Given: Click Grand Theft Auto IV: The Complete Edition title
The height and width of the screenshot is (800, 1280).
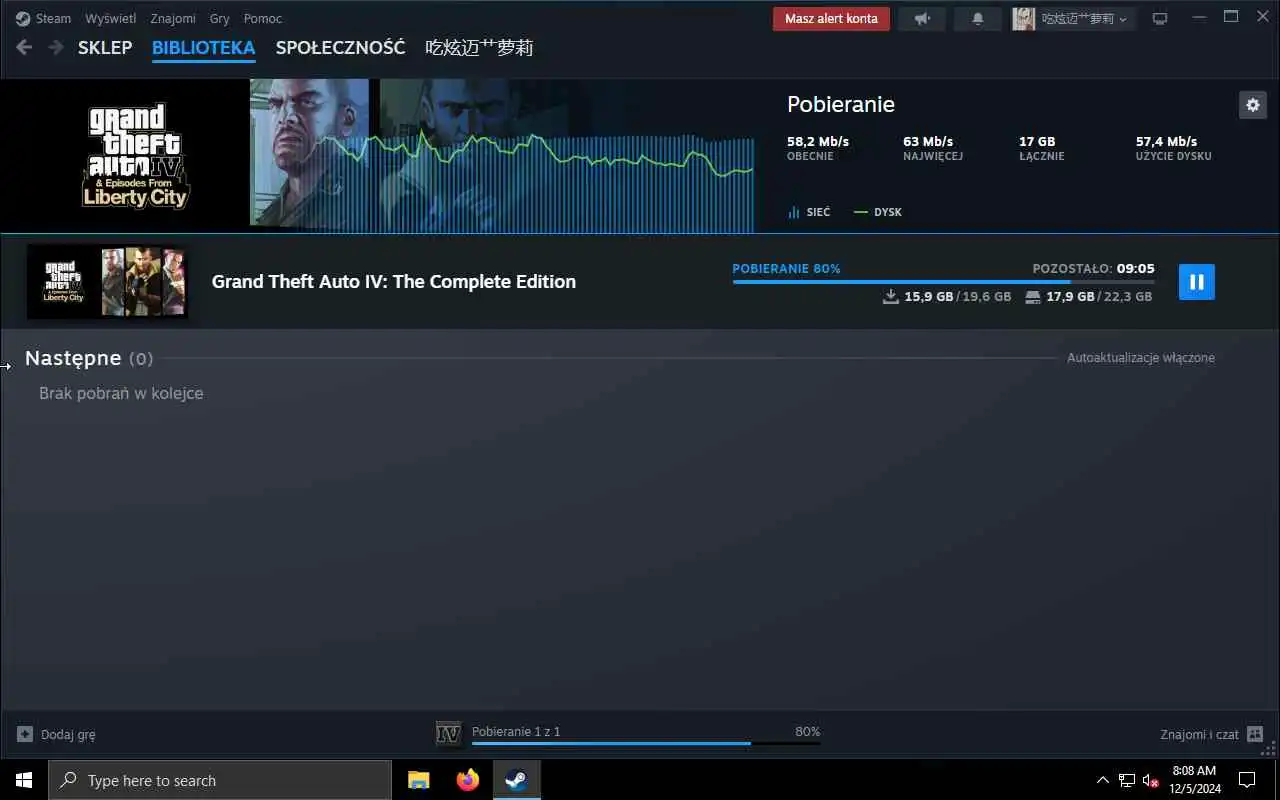Looking at the screenshot, I should (394, 282).
